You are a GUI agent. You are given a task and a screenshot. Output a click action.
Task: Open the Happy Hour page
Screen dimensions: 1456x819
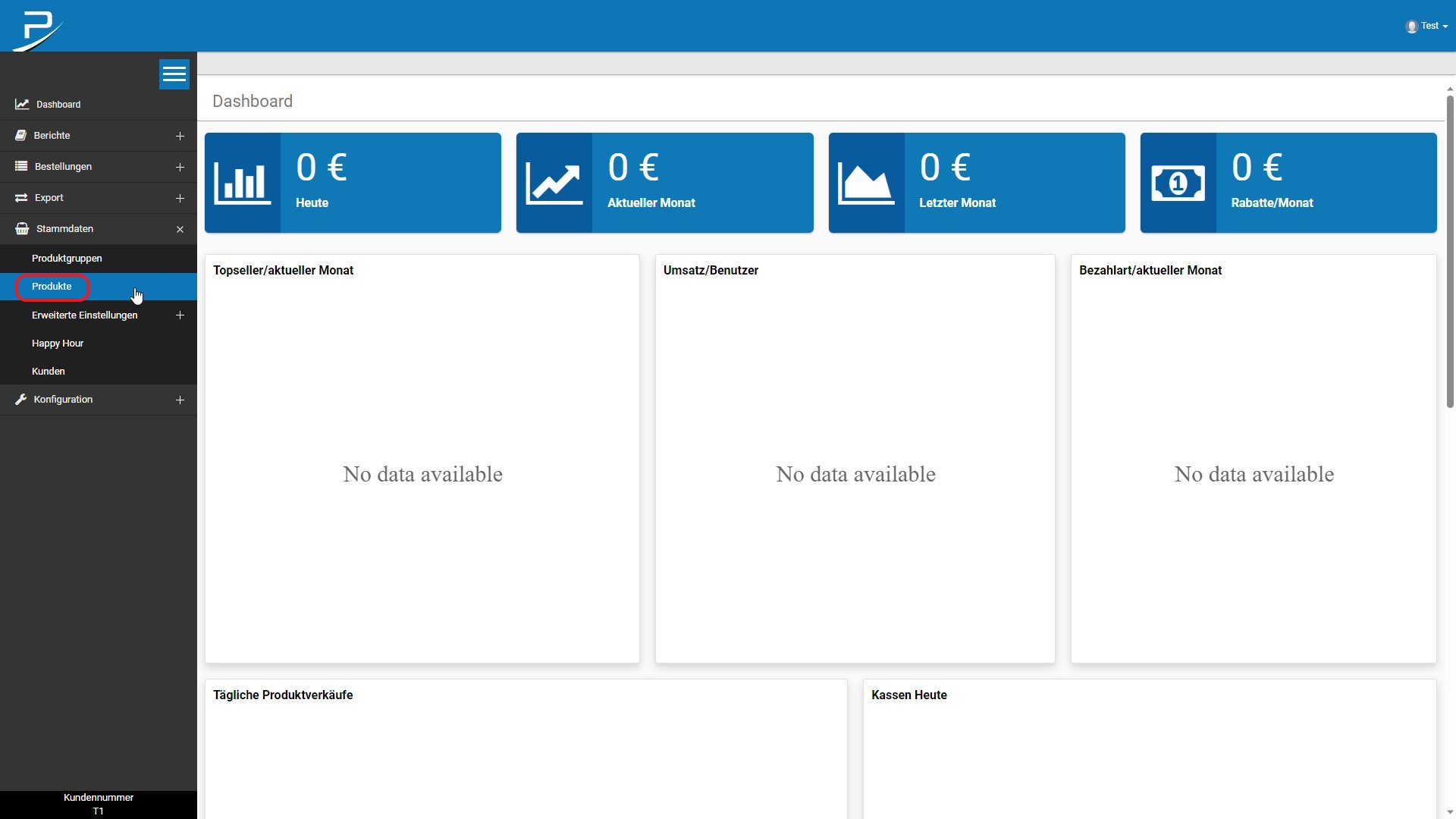(x=58, y=344)
